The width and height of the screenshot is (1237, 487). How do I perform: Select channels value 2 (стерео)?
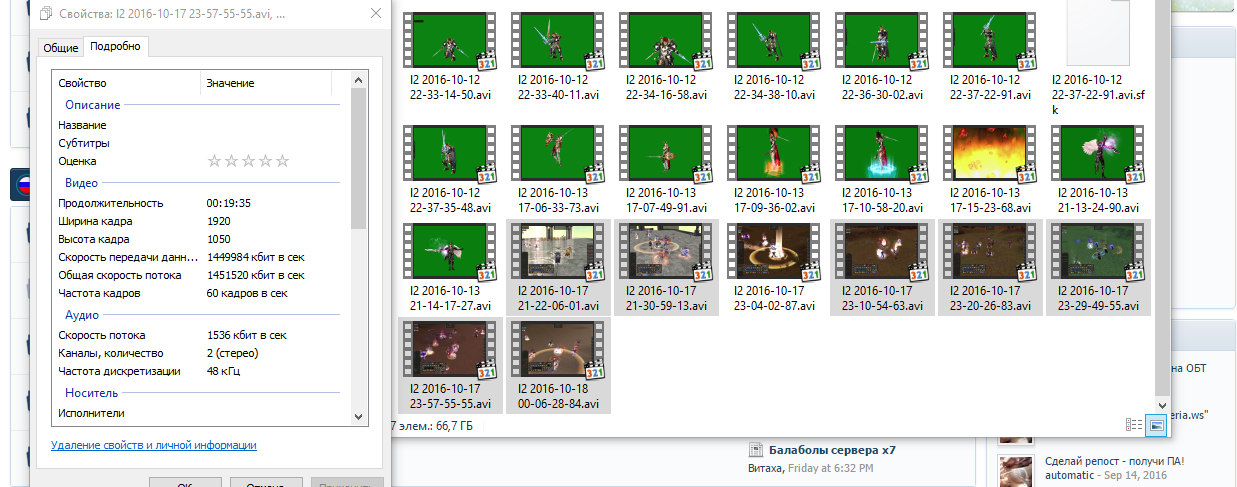point(232,353)
